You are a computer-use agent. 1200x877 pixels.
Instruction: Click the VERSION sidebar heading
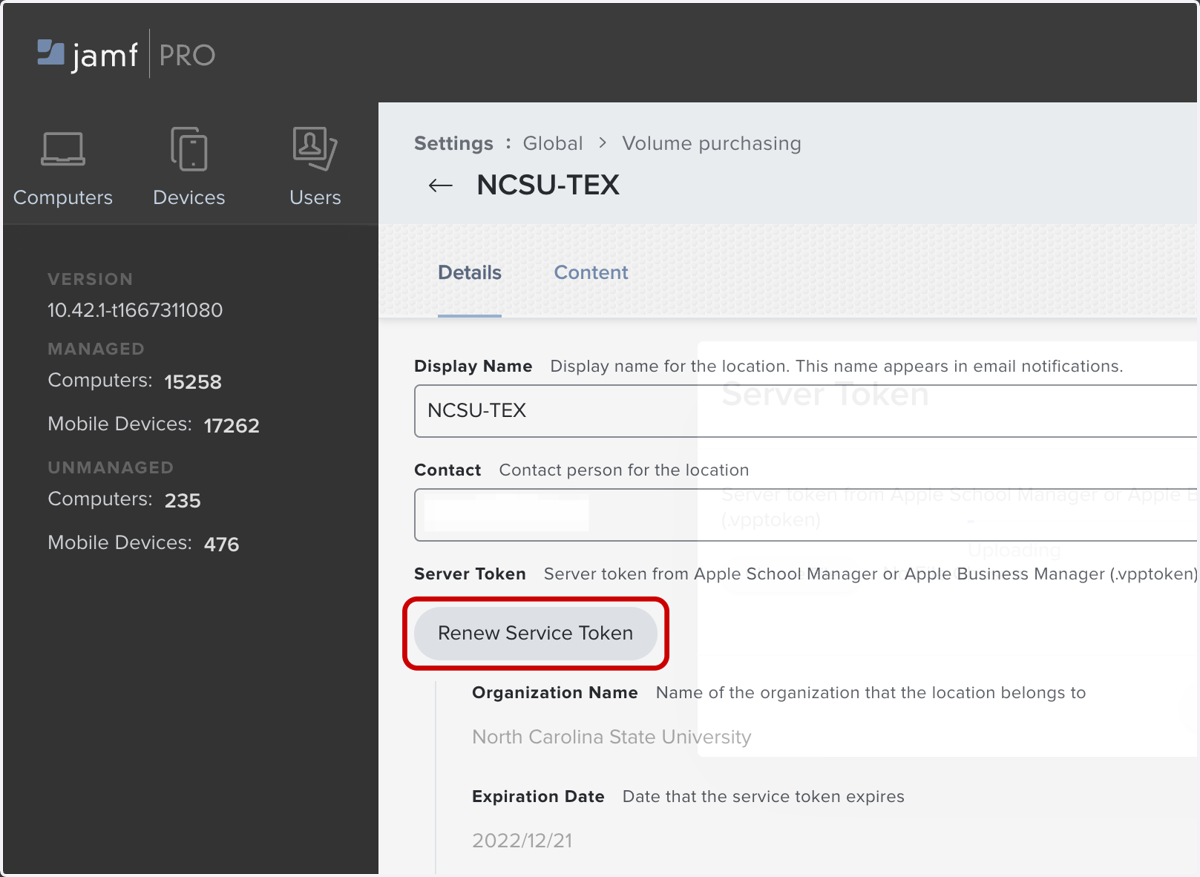(90, 279)
